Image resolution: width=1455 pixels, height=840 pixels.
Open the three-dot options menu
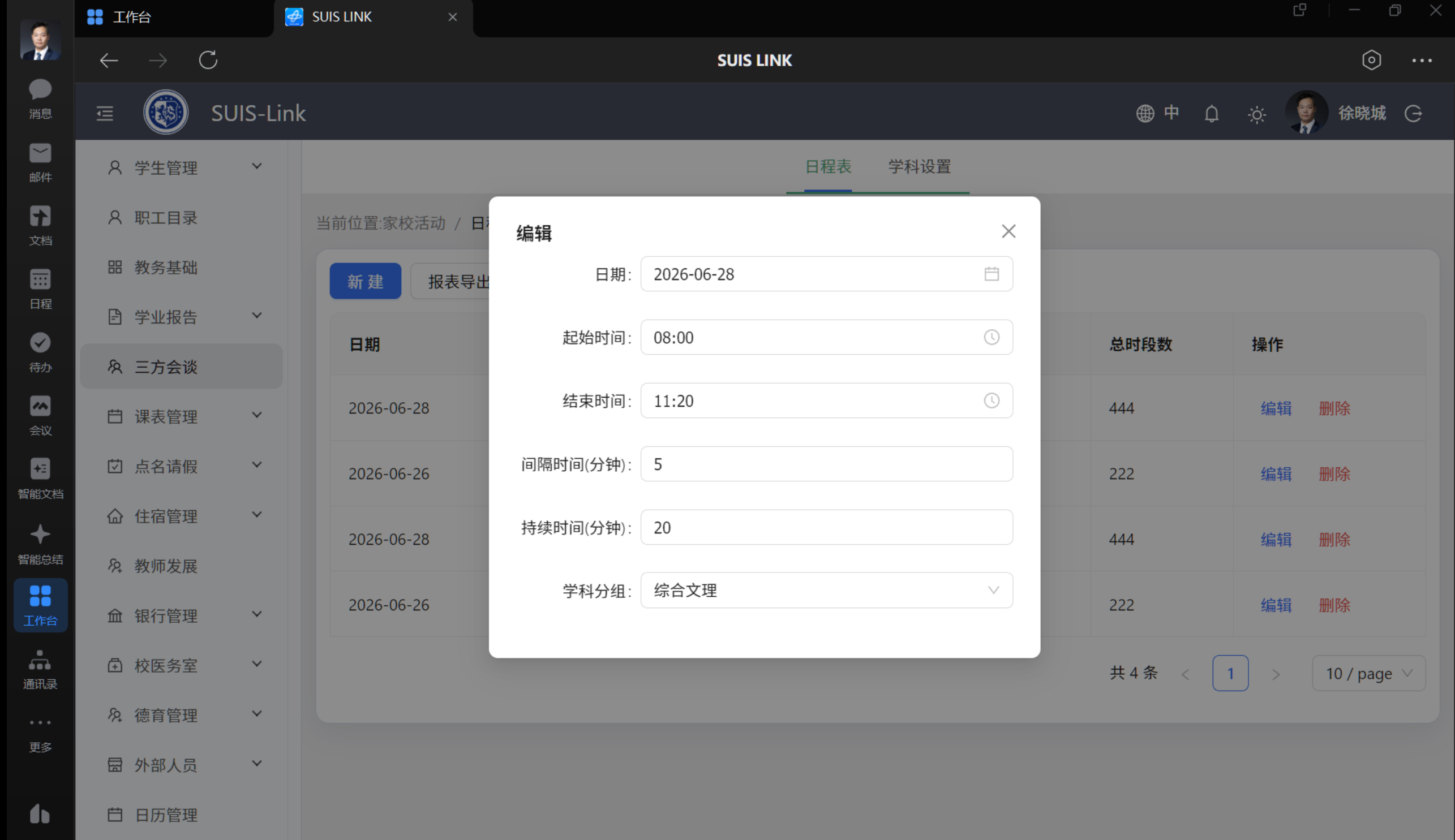click(1422, 60)
